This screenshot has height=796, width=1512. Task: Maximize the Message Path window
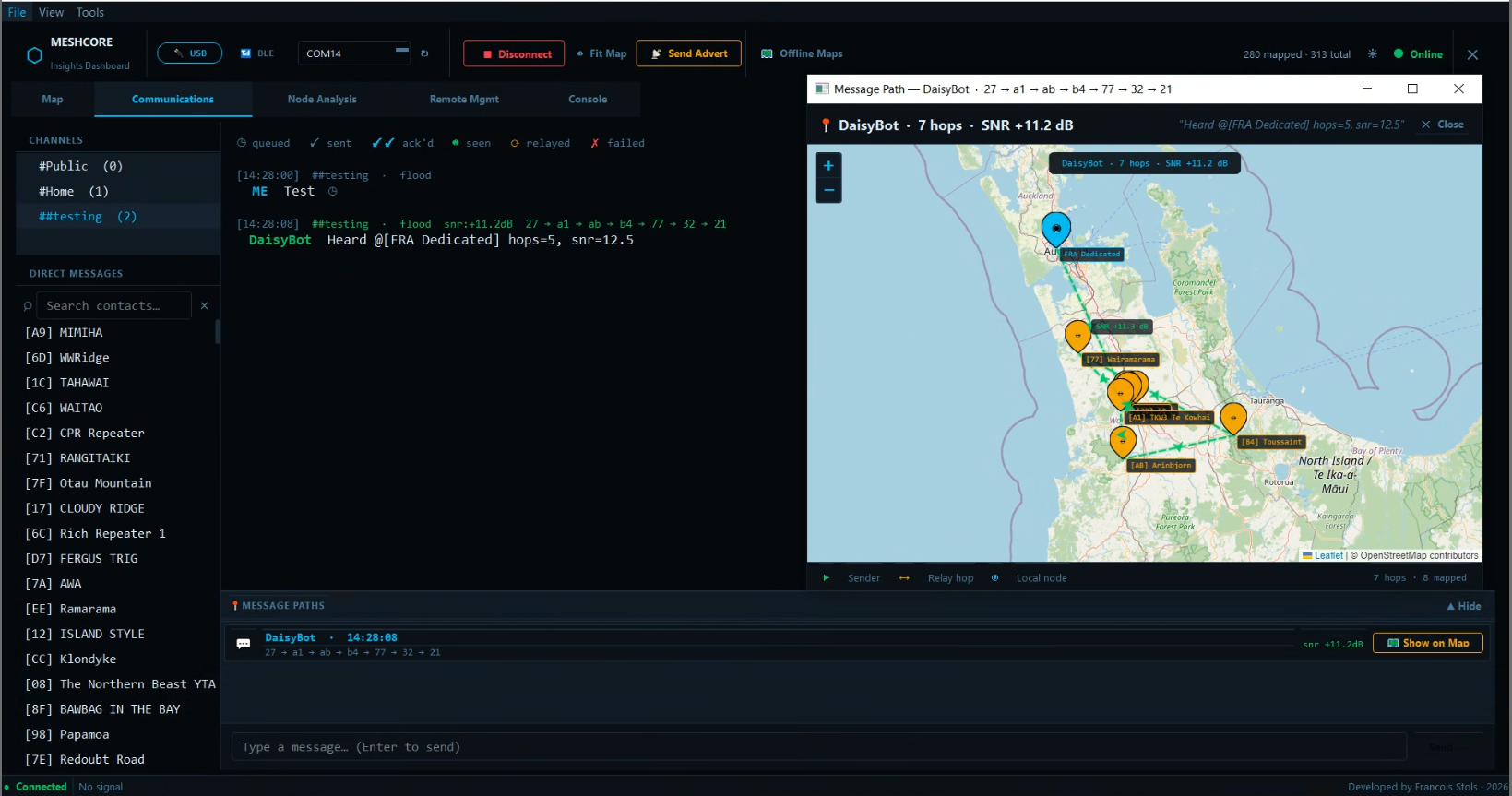1412,89
